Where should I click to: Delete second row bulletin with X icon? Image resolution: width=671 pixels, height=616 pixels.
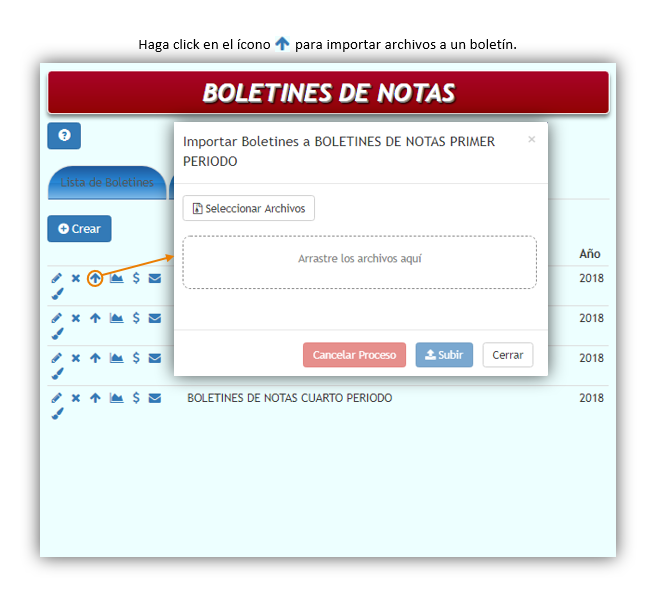[x=76, y=318]
